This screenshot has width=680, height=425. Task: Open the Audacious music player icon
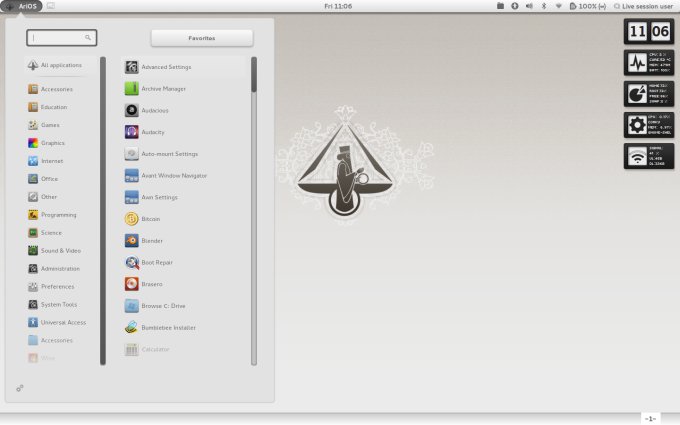point(131,111)
